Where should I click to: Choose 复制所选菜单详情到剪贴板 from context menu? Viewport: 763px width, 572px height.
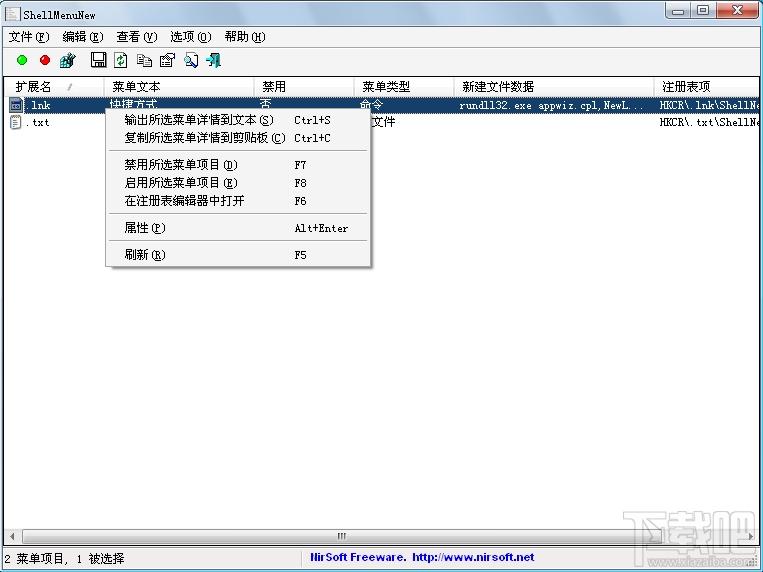tap(238, 138)
